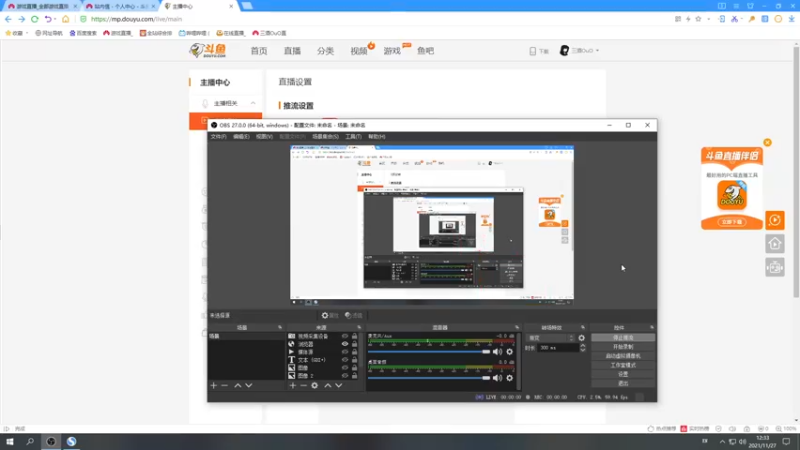The width and height of the screenshot is (800, 450).
Task: Open undo history dropdown arrow in browser
Action: tap(55, 19)
